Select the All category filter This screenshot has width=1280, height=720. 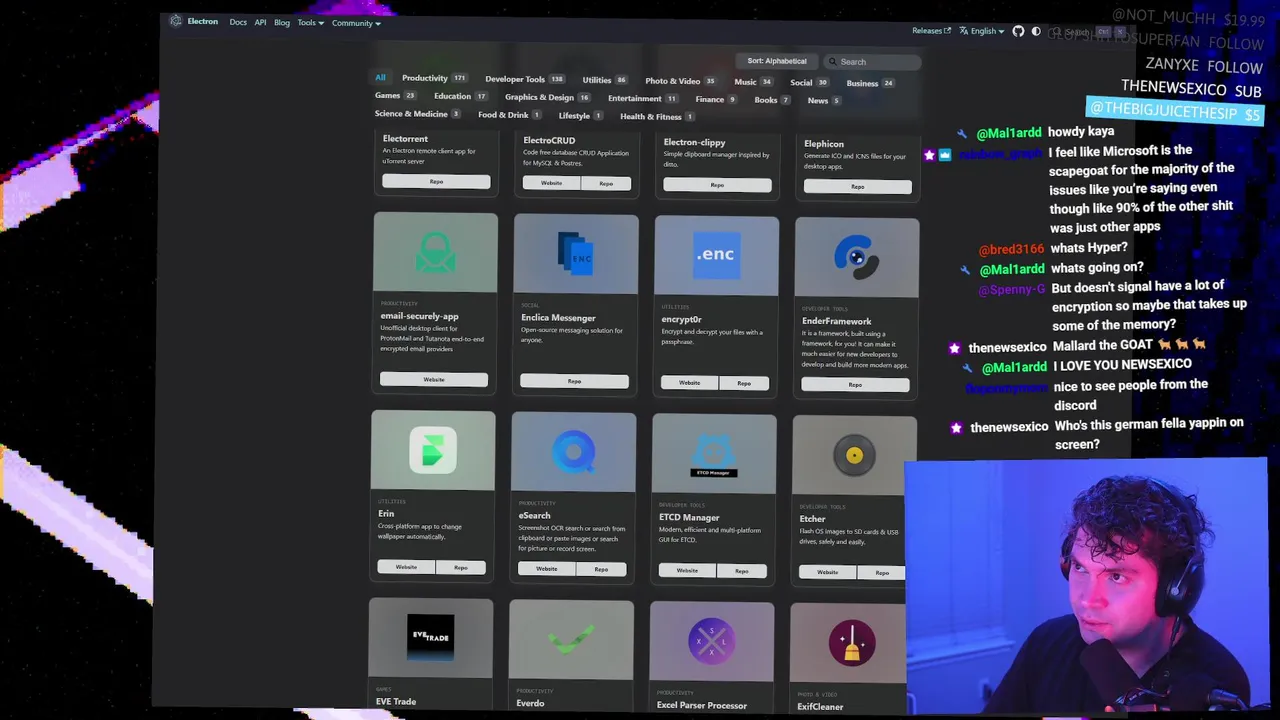[380, 77]
